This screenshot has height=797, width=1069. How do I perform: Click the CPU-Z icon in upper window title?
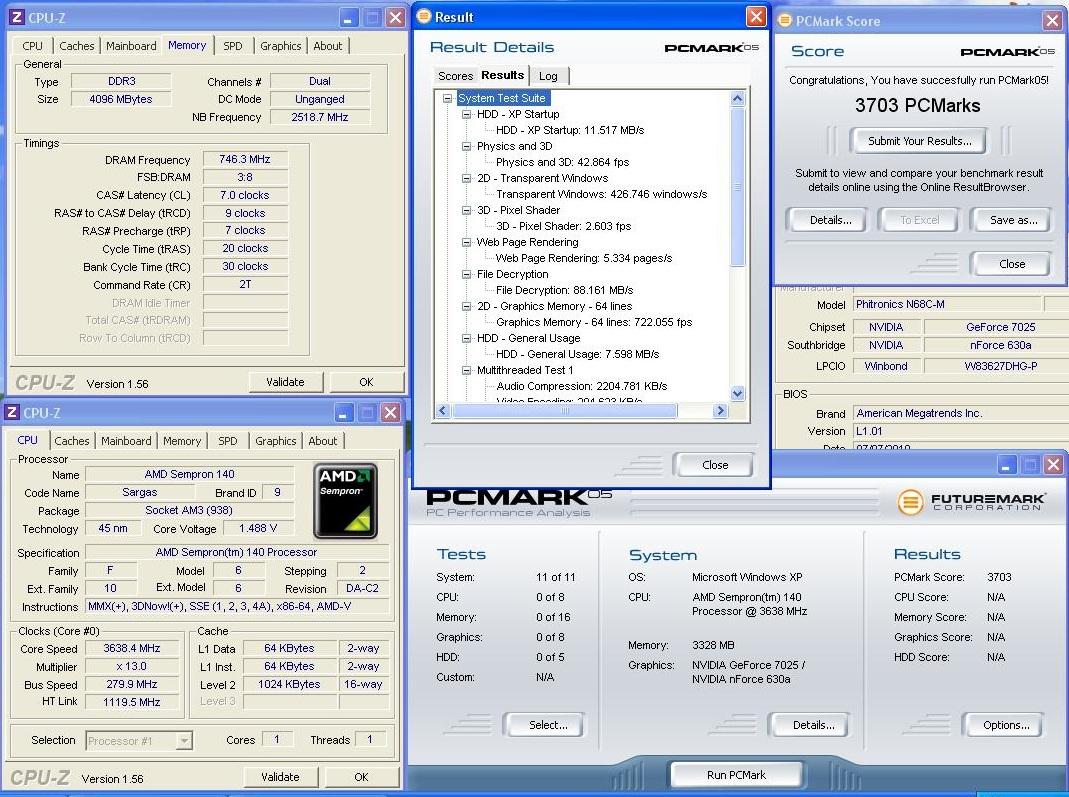pos(17,18)
